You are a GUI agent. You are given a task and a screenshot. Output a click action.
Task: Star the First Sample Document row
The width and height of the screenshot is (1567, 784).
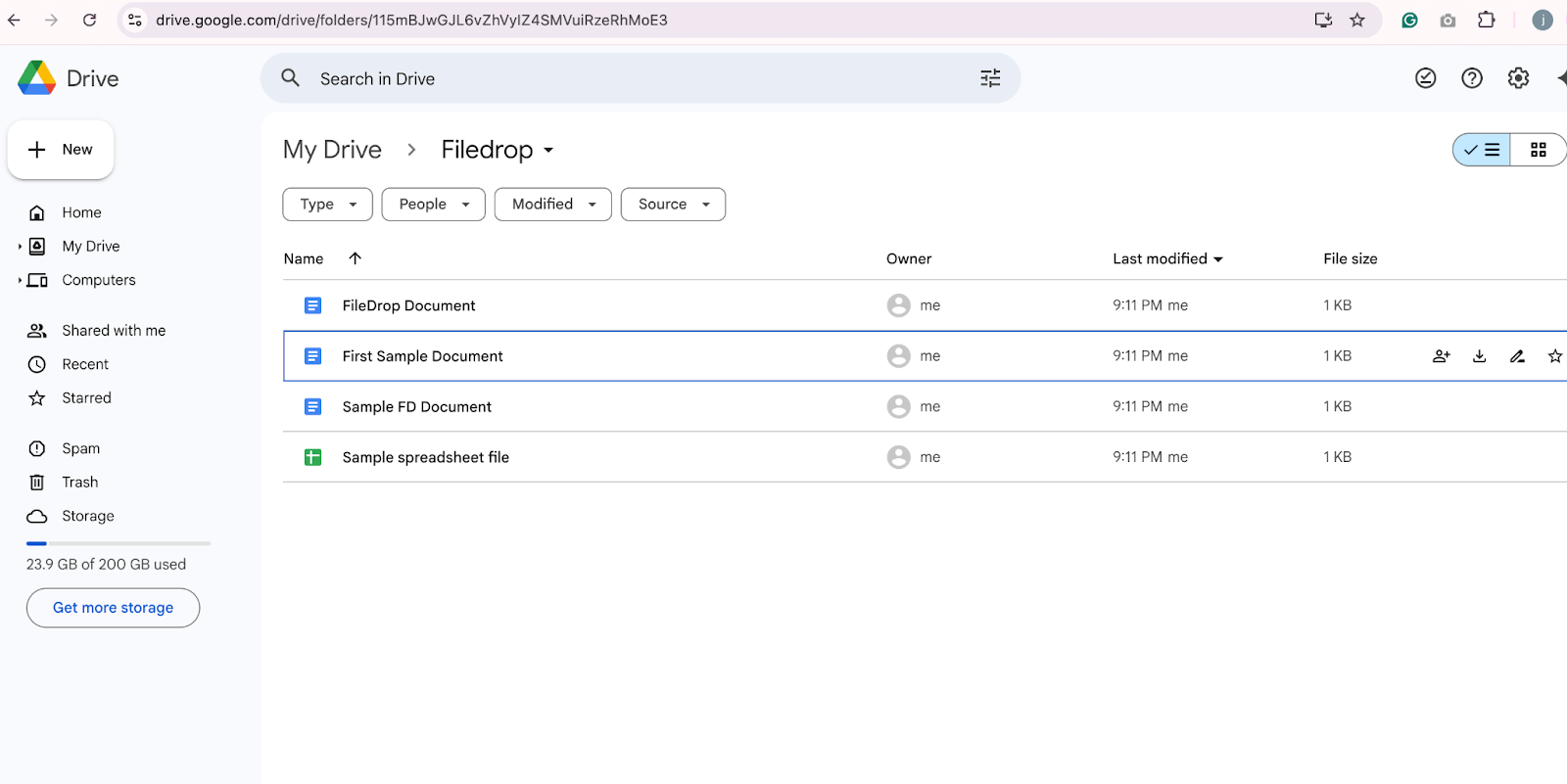point(1554,356)
